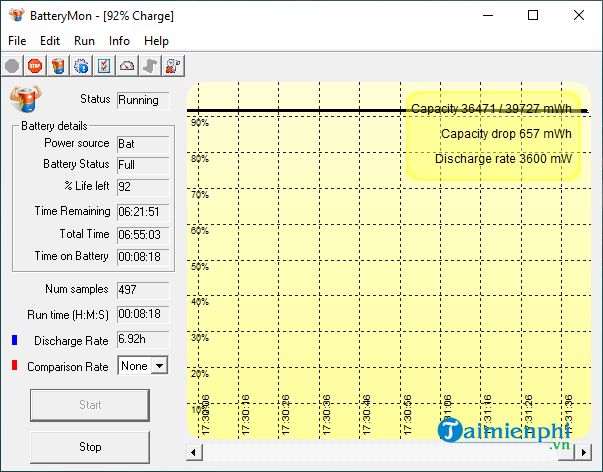603x472 pixels.
Task: Click the Time on Battery field 00:08:18
Action: point(143,257)
